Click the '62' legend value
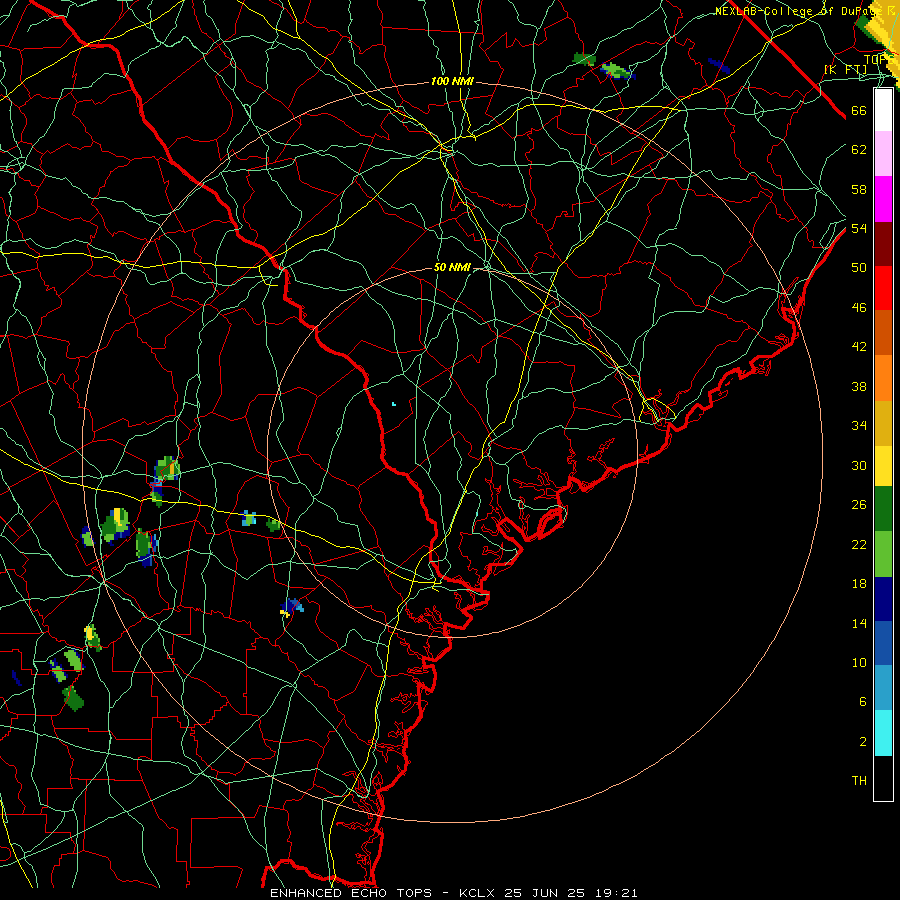 click(x=859, y=150)
